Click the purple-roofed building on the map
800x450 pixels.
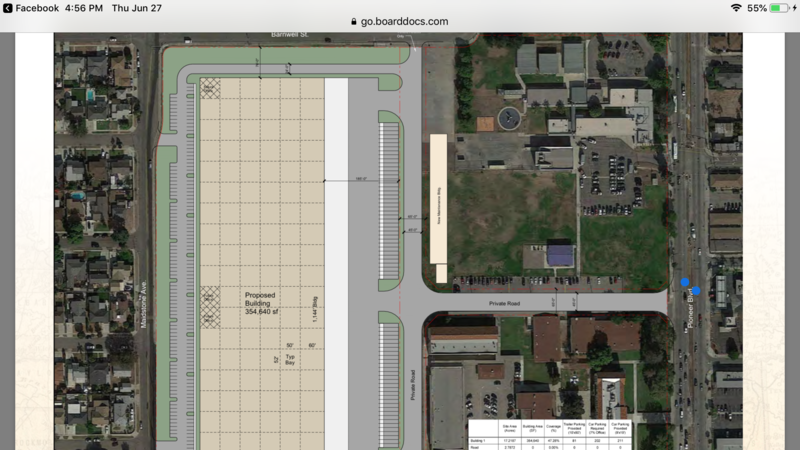[561, 254]
